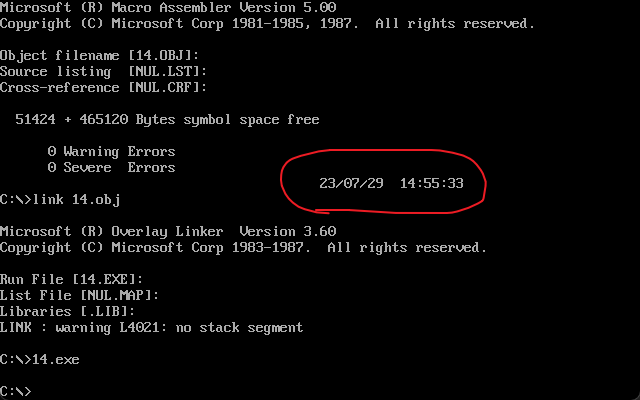Click the Macro Assembler Version 5.00 header
The width and height of the screenshot is (640, 400).
tap(168, 7)
